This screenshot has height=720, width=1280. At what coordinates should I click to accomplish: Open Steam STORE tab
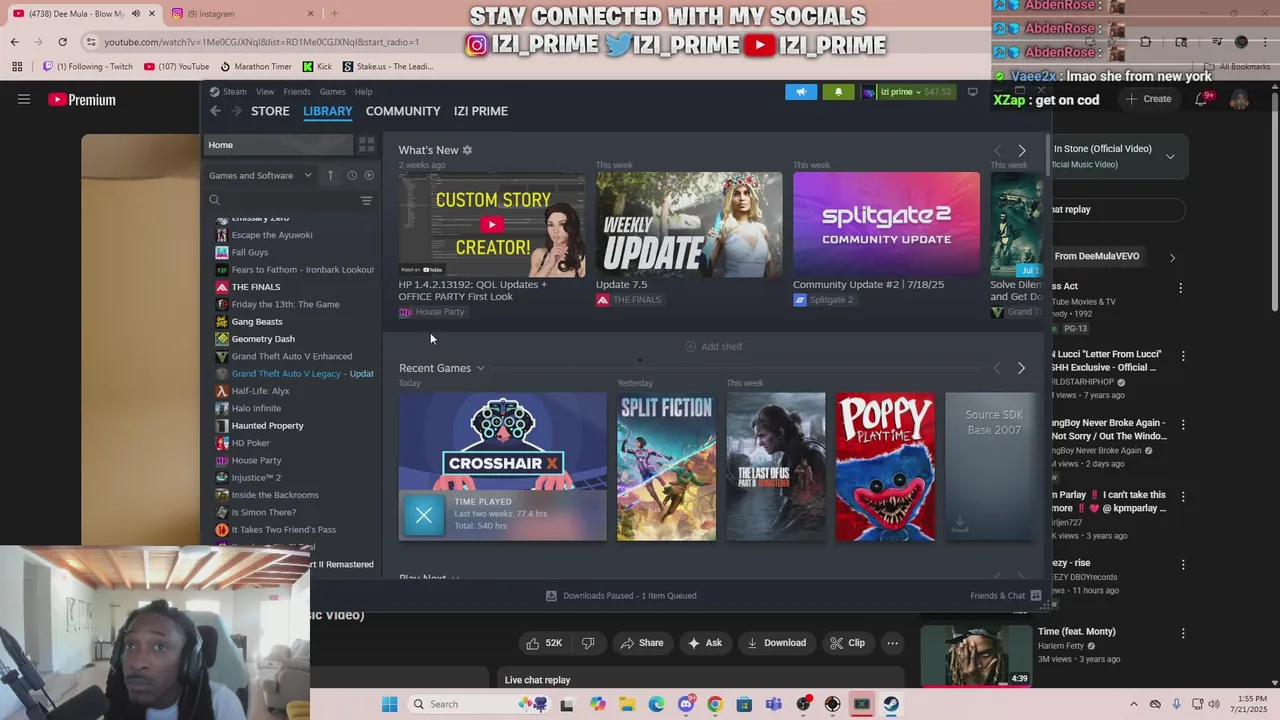click(x=270, y=111)
